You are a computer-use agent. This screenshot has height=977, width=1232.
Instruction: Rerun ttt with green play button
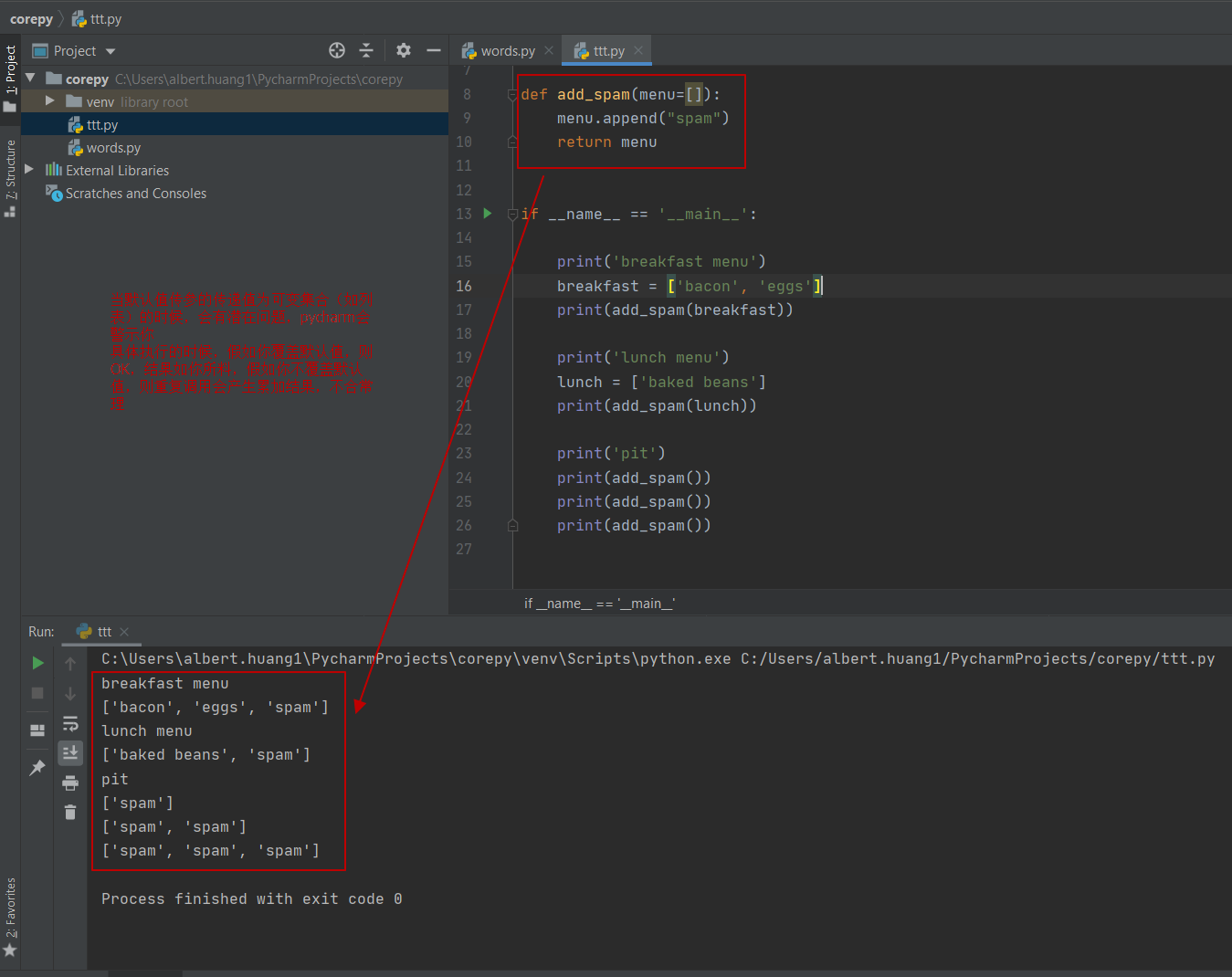click(x=37, y=663)
